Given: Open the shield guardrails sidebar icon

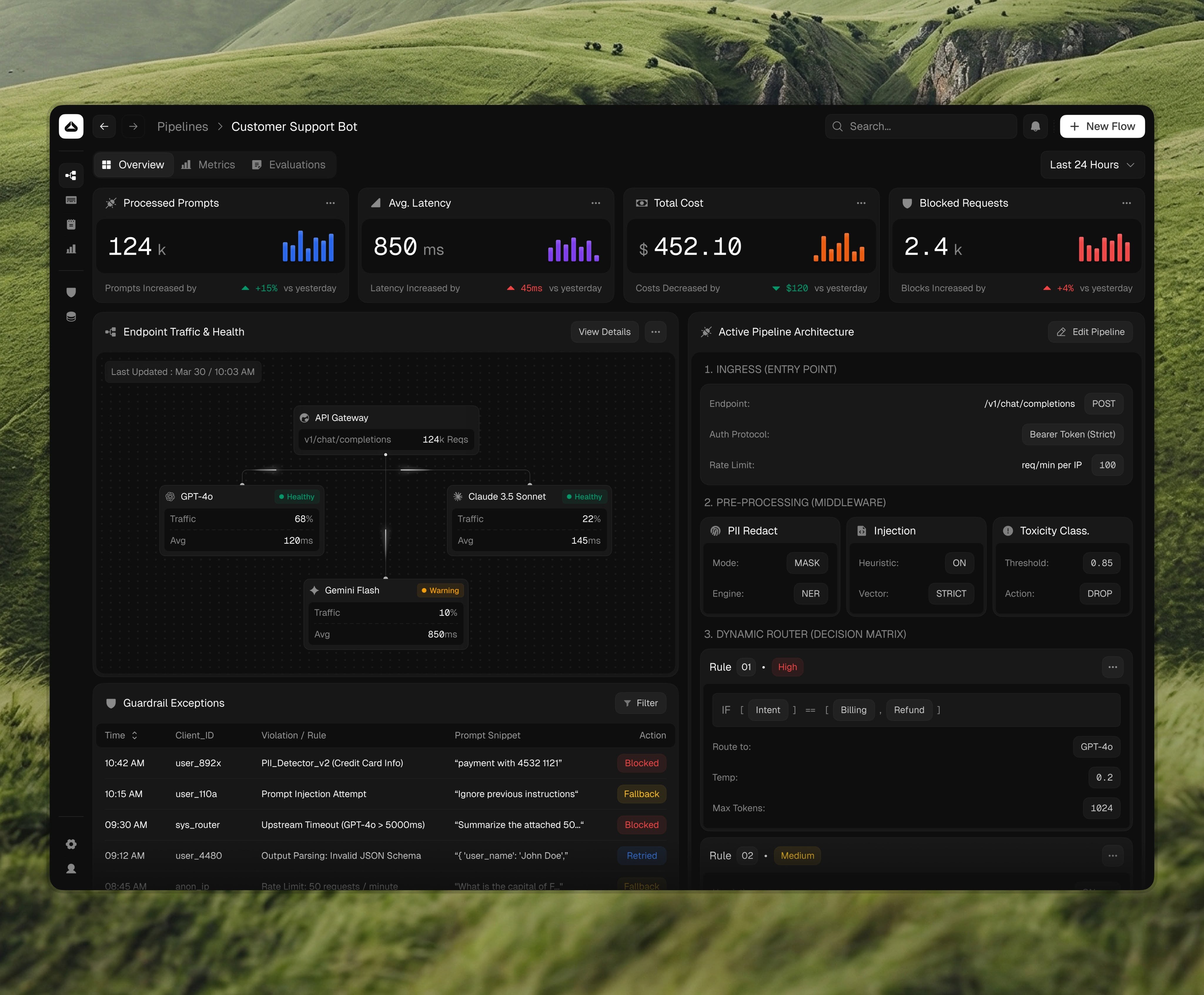Looking at the screenshot, I should coord(71,292).
